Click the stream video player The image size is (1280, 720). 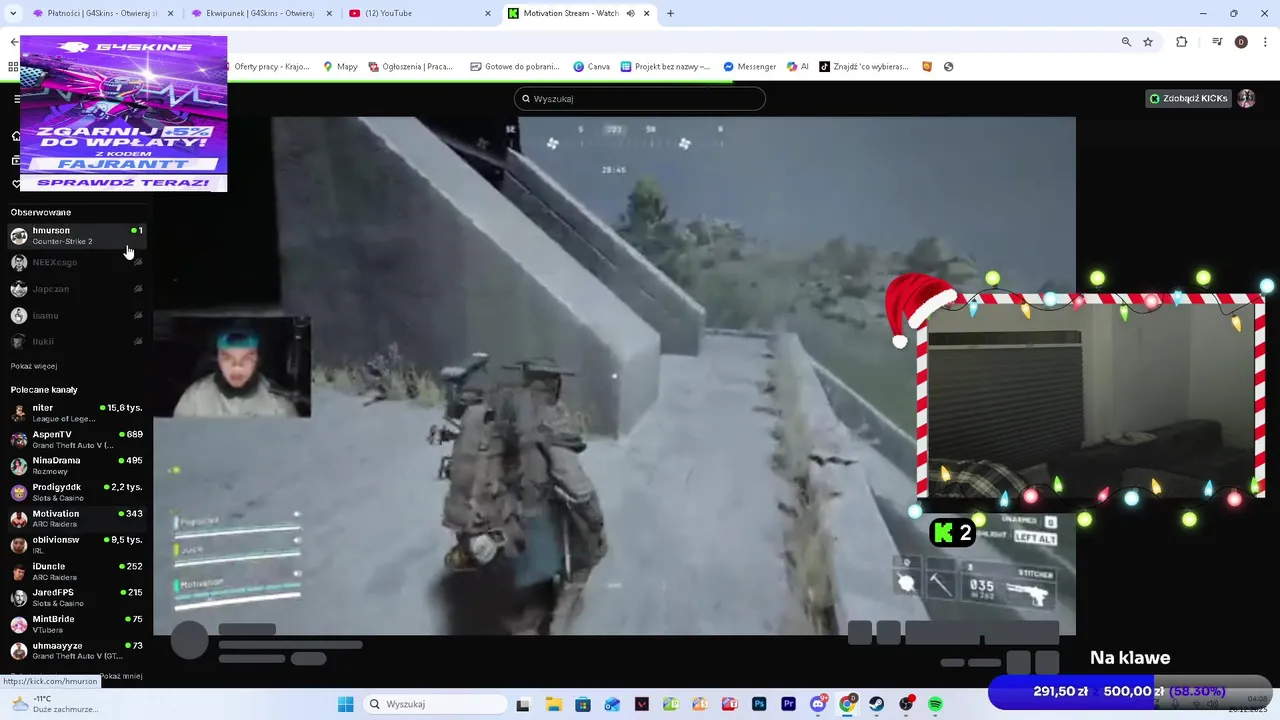click(x=614, y=375)
